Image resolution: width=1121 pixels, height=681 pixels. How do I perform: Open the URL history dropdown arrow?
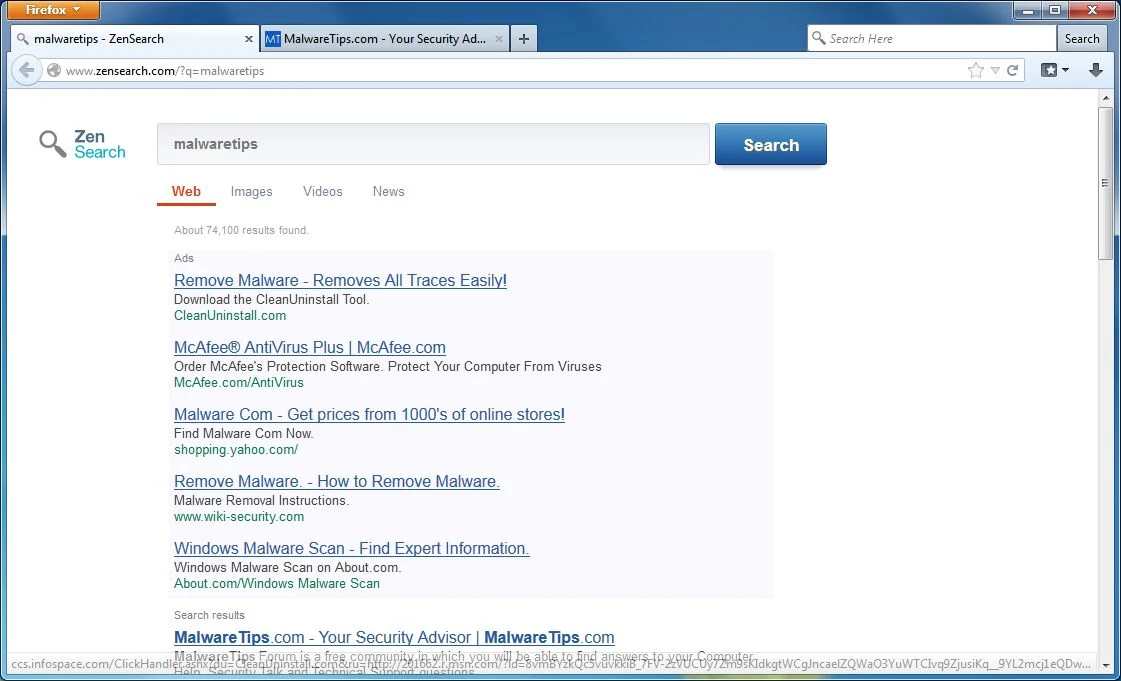pyautogui.click(x=994, y=71)
